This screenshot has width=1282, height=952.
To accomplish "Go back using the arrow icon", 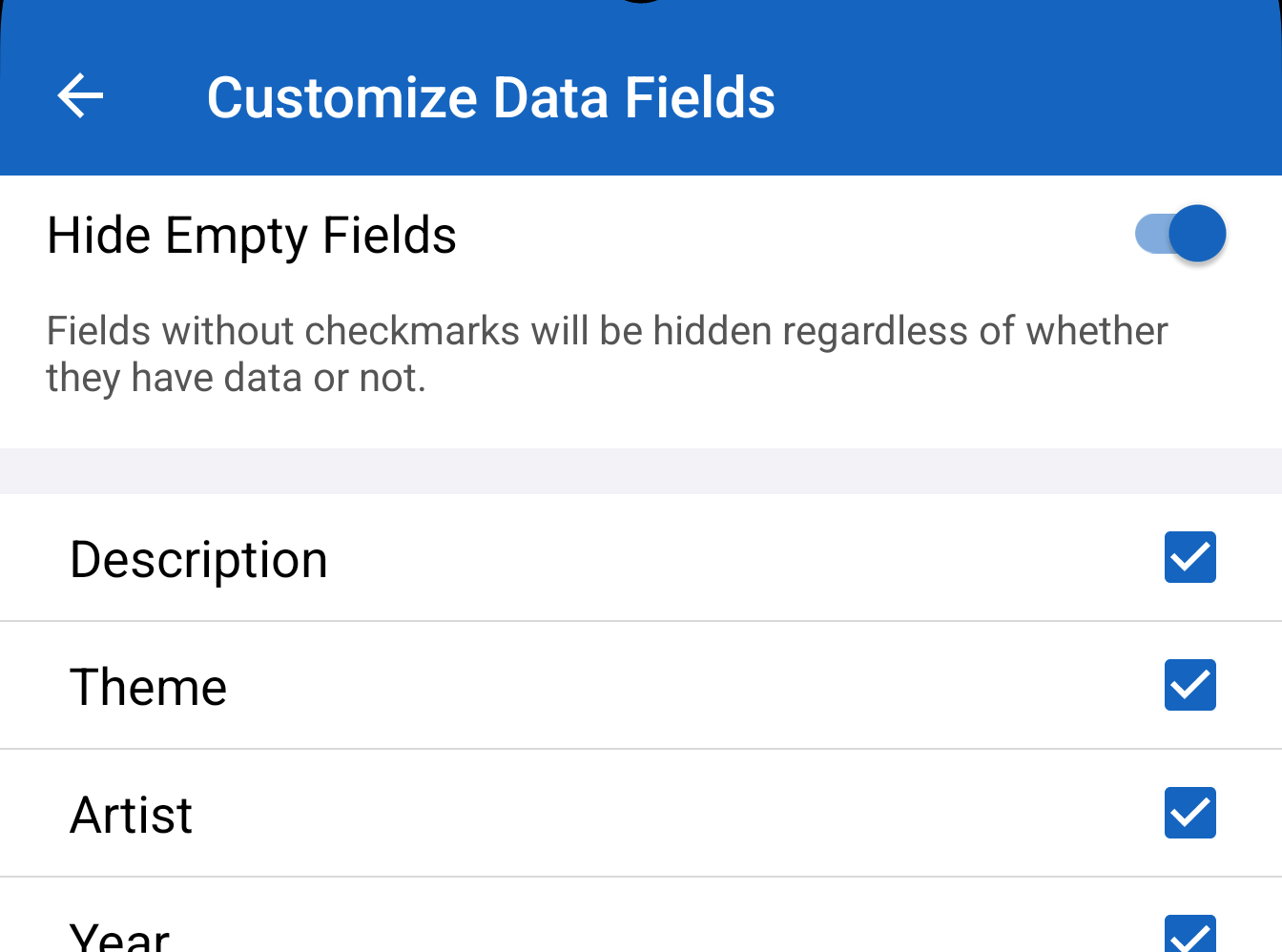I will 80,96.
